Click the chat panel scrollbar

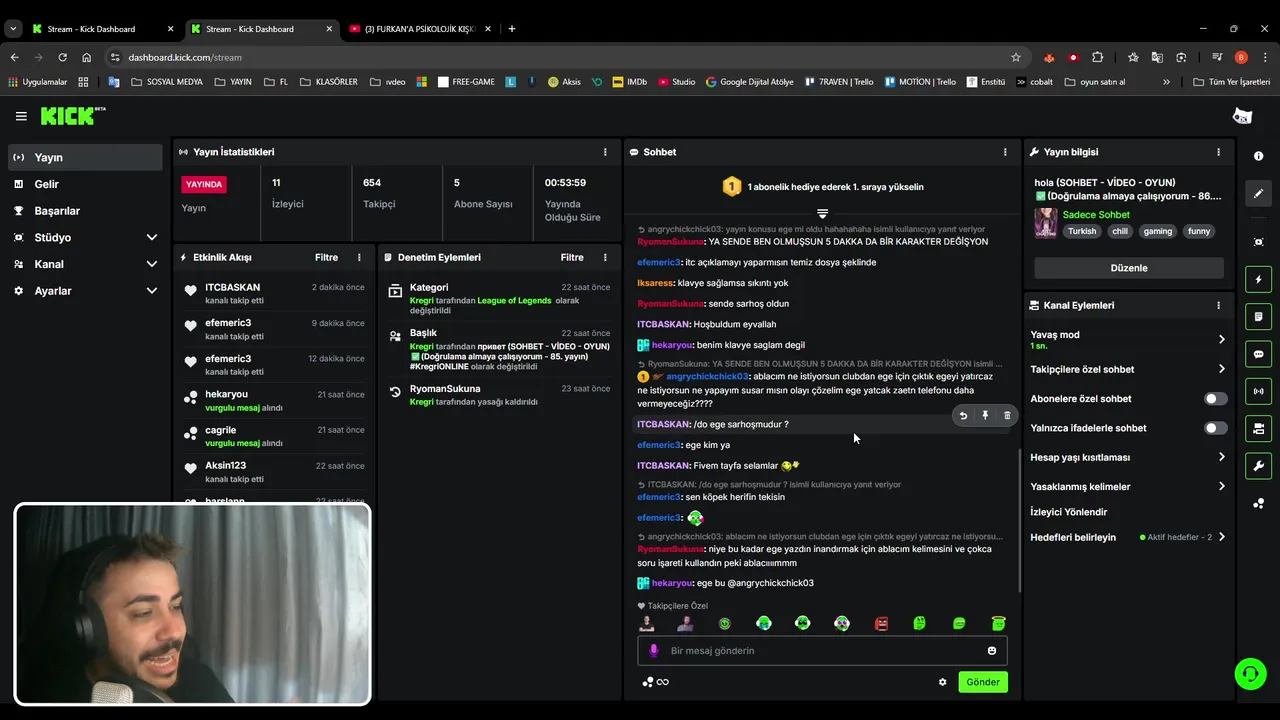click(x=1018, y=520)
